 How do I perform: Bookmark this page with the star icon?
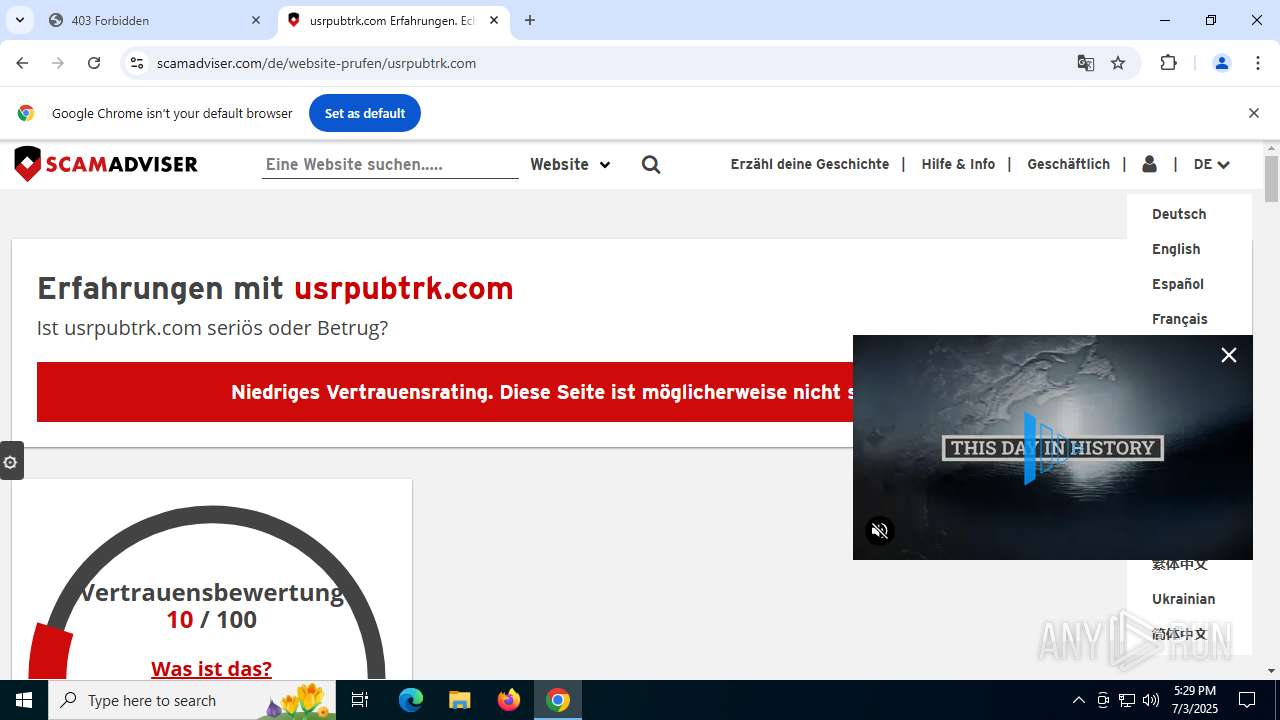point(1118,63)
